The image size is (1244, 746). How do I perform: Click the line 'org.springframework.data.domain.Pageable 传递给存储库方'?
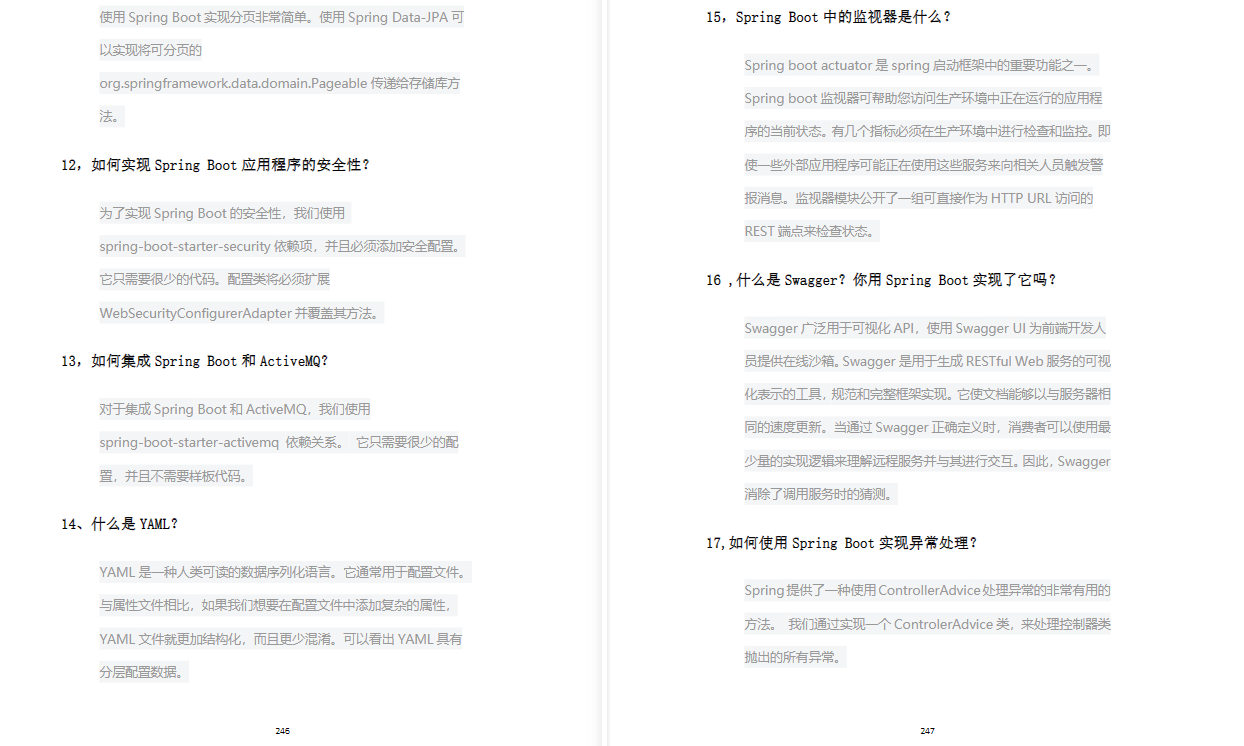pyautogui.click(x=280, y=84)
